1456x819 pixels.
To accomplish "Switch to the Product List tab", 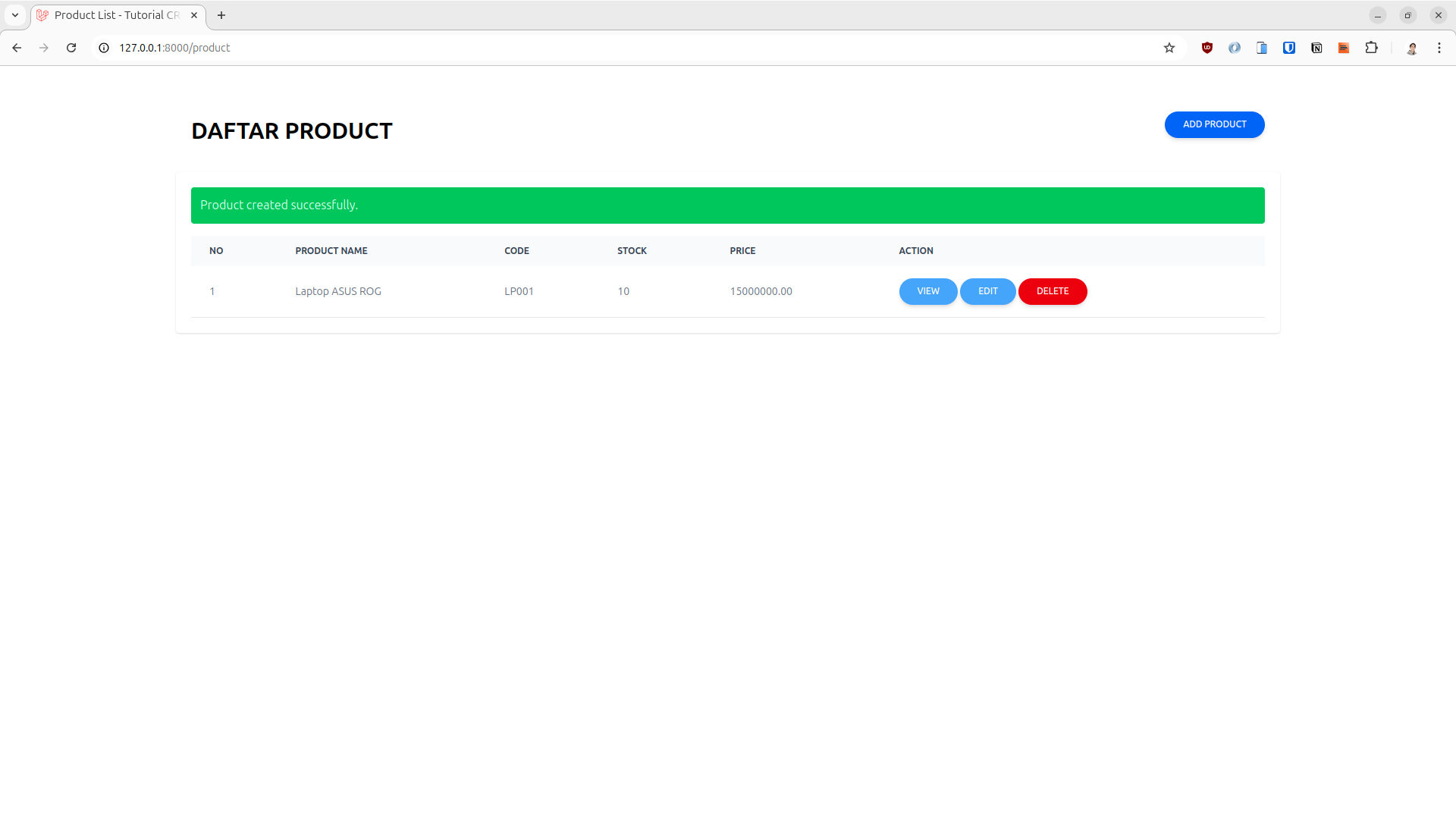I will [x=114, y=14].
